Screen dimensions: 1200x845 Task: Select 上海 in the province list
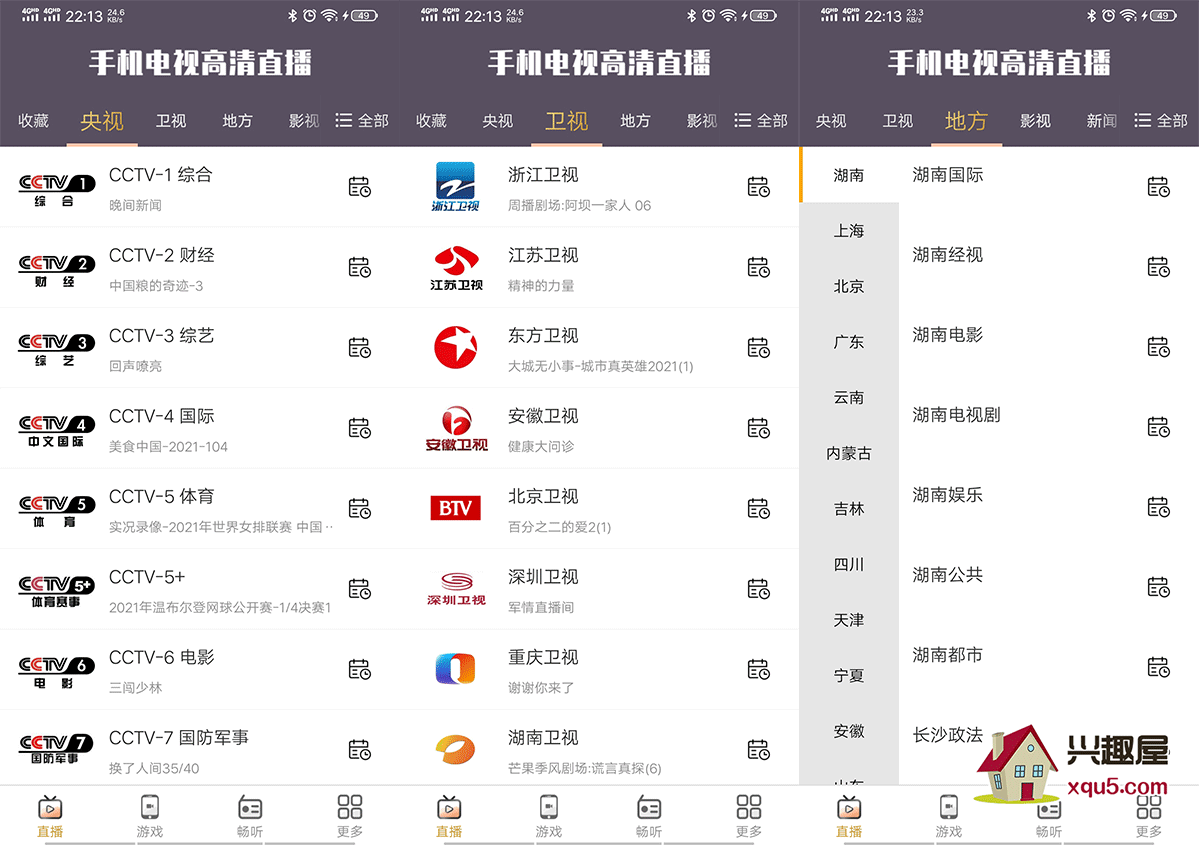849,231
